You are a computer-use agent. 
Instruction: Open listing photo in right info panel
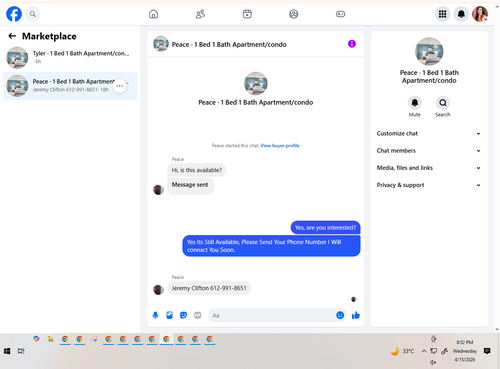point(429,51)
